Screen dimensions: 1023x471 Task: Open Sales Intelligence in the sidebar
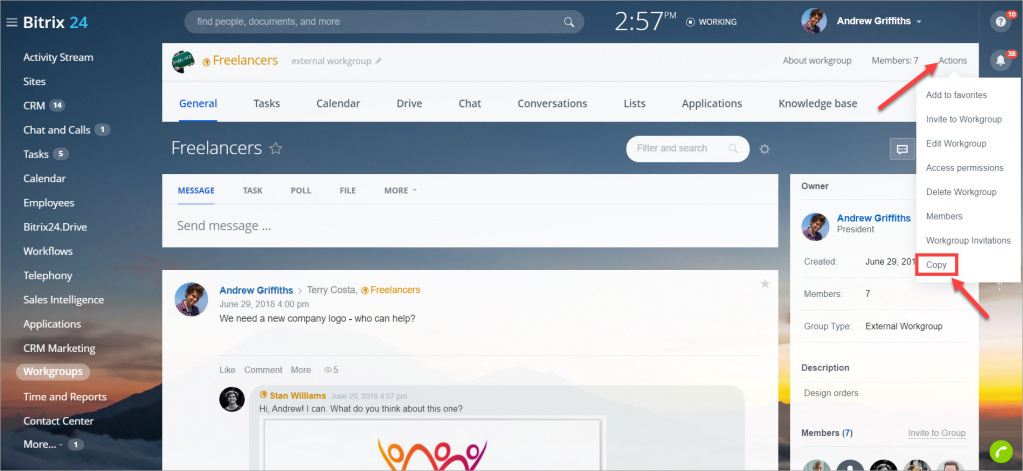point(63,300)
